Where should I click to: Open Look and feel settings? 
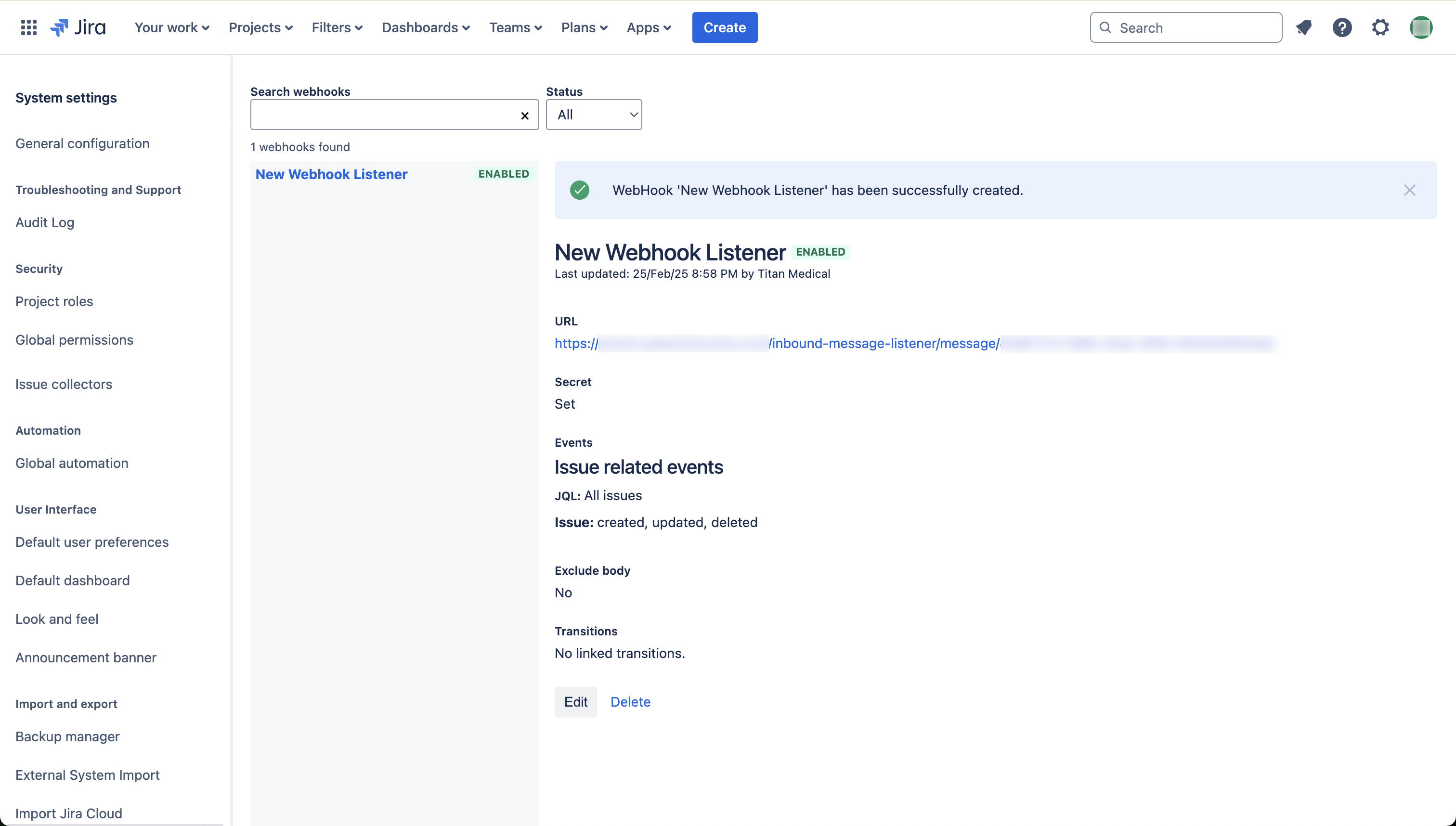click(x=57, y=619)
